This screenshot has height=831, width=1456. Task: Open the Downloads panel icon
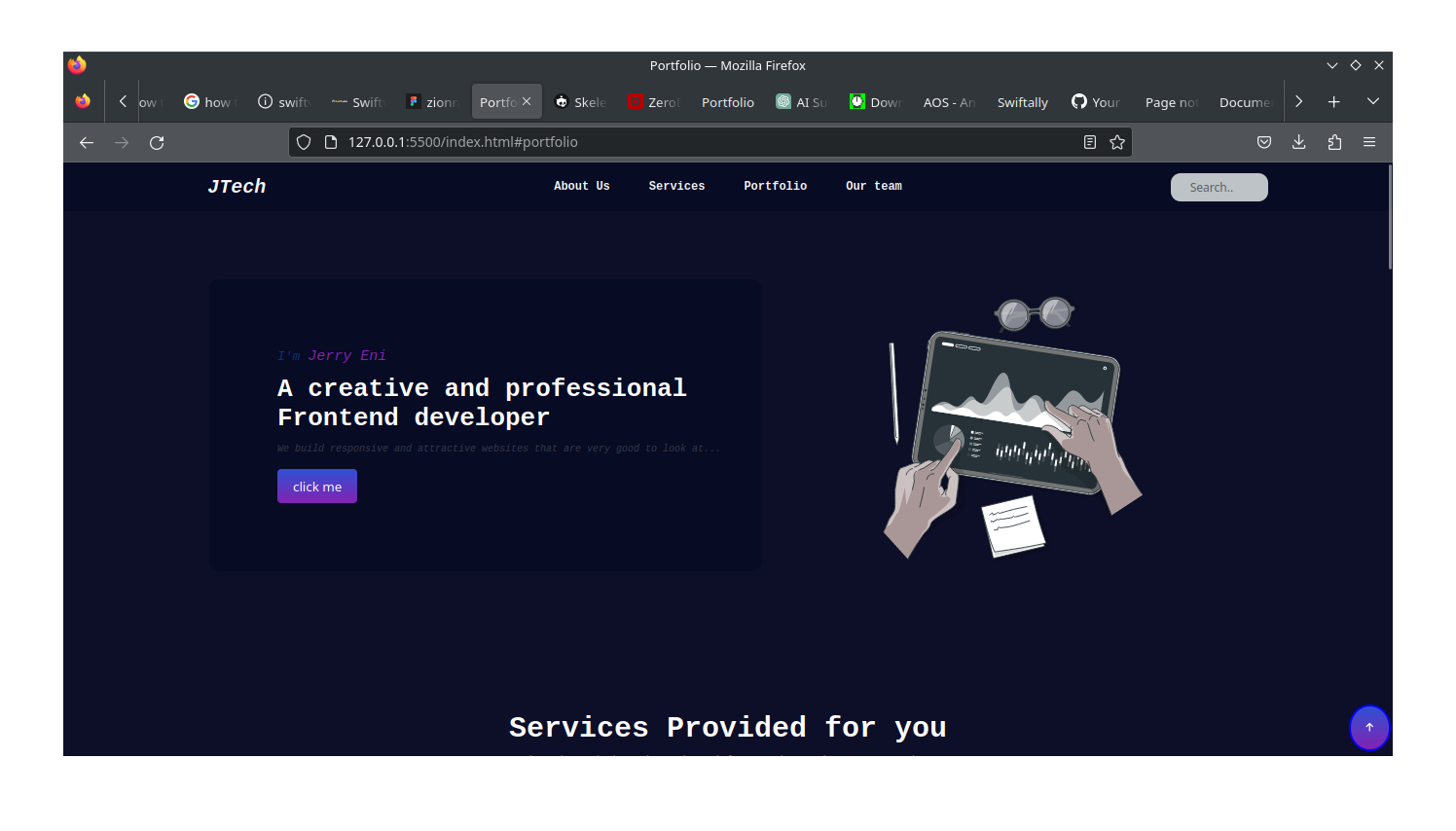tap(1299, 142)
